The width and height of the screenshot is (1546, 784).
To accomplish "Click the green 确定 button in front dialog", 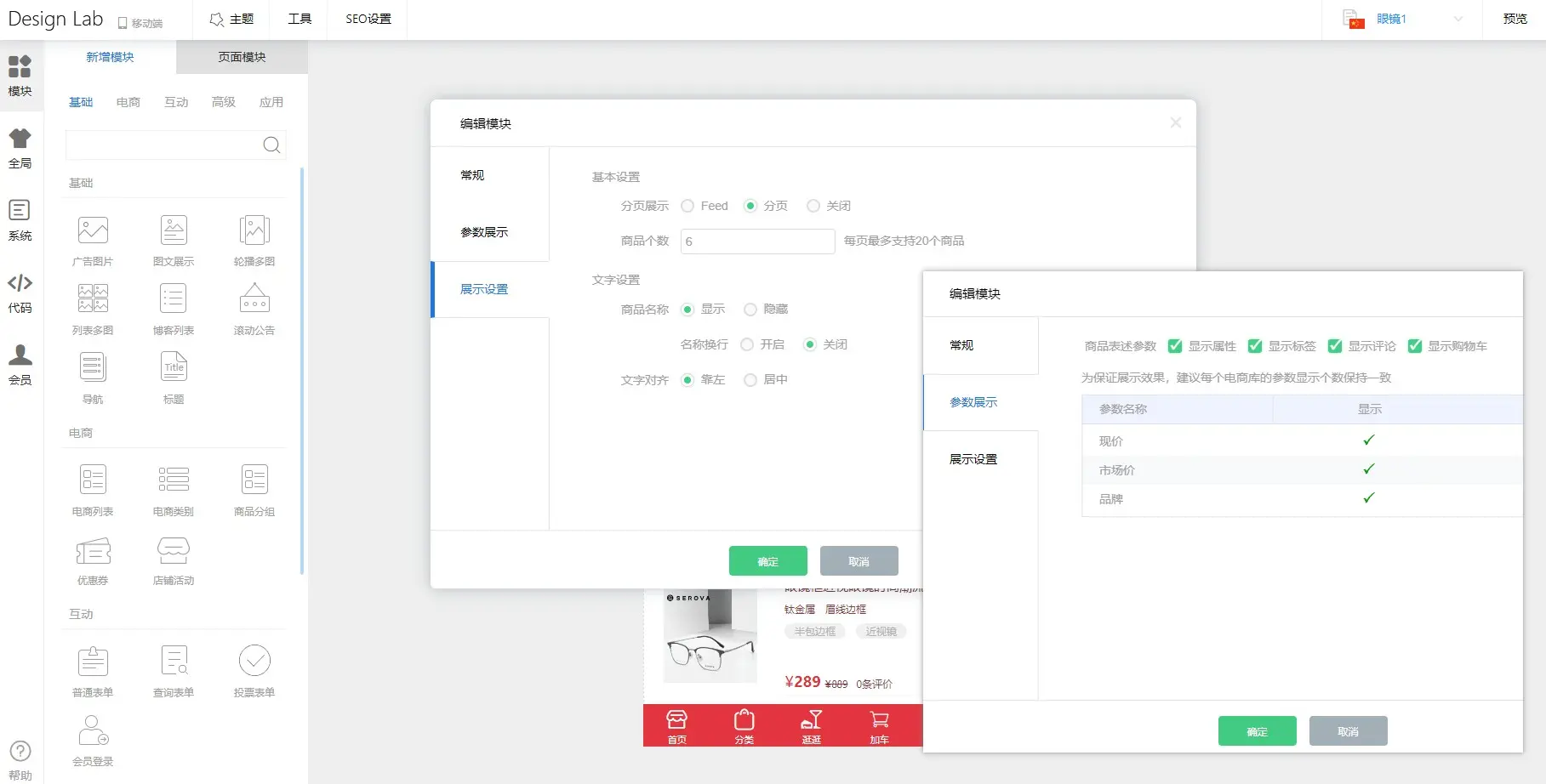I will [1257, 731].
